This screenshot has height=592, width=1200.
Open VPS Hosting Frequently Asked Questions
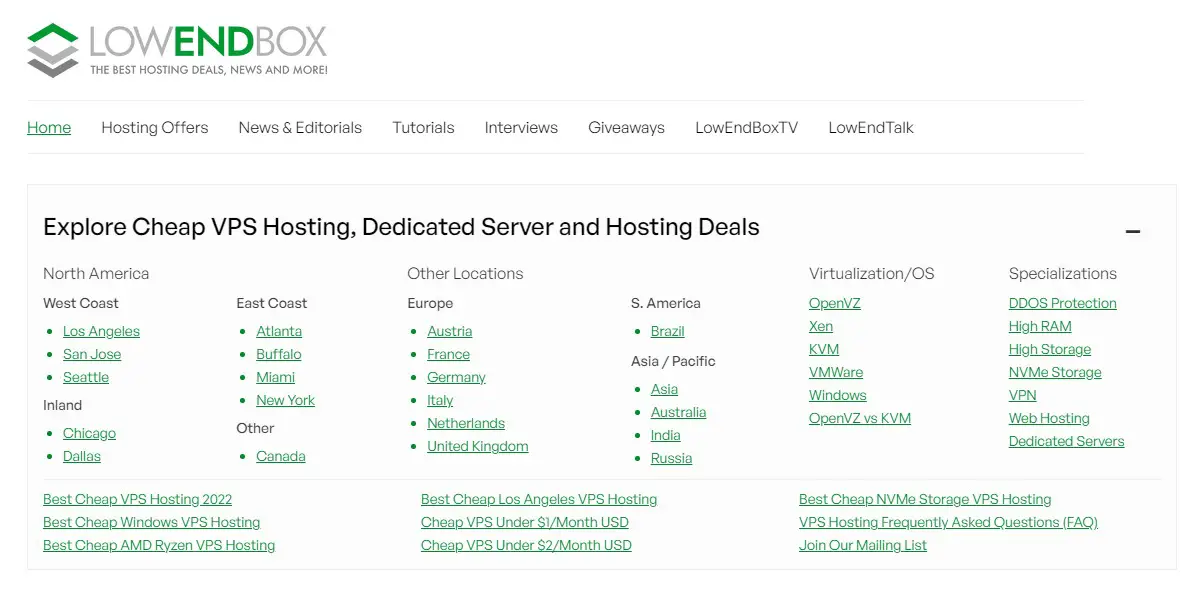(x=948, y=522)
